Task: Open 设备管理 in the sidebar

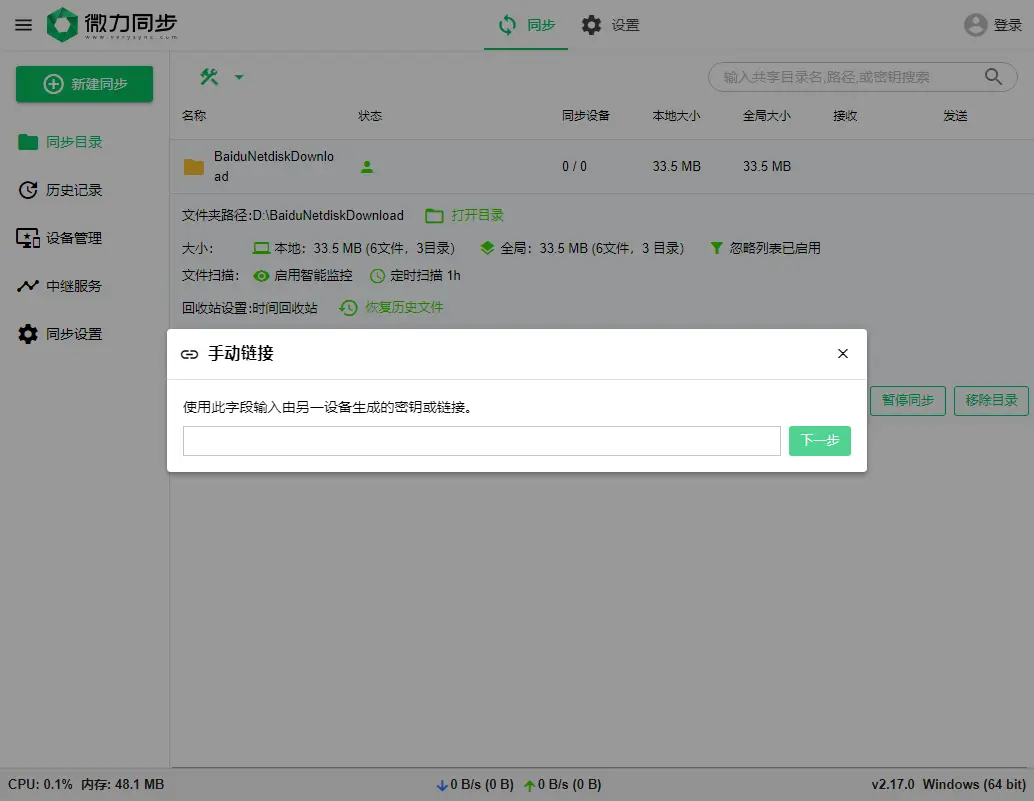Action: [x=74, y=238]
